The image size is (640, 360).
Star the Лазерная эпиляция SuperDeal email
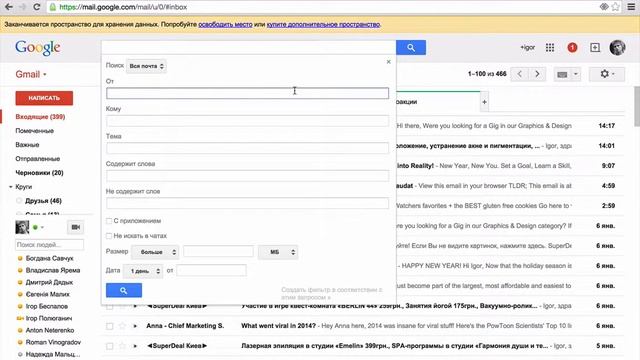(x=122, y=346)
